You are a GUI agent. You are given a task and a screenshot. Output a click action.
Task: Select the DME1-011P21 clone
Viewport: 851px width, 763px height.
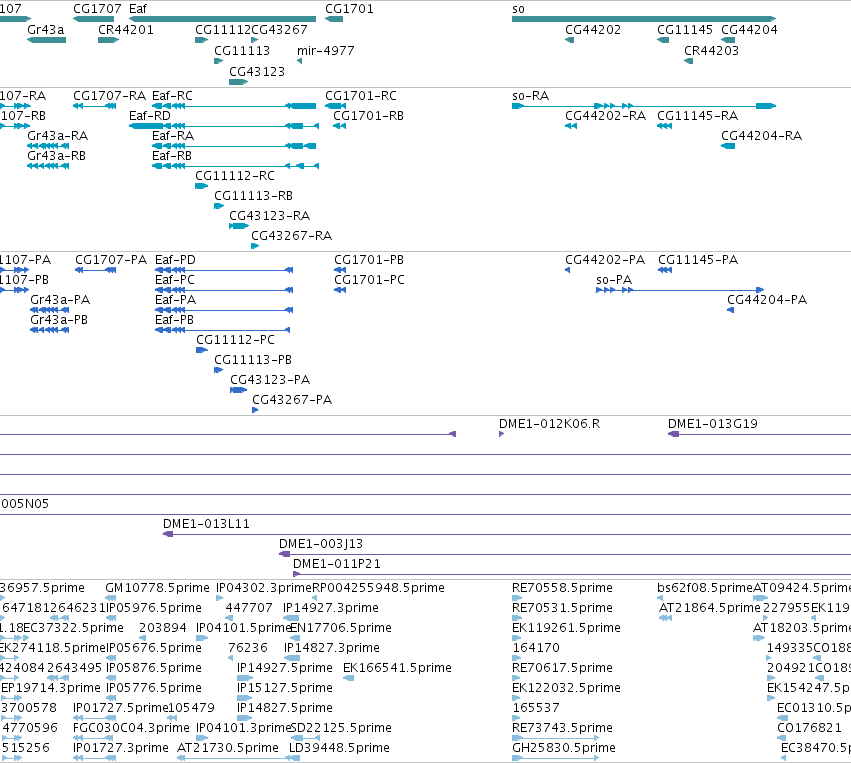(572, 574)
